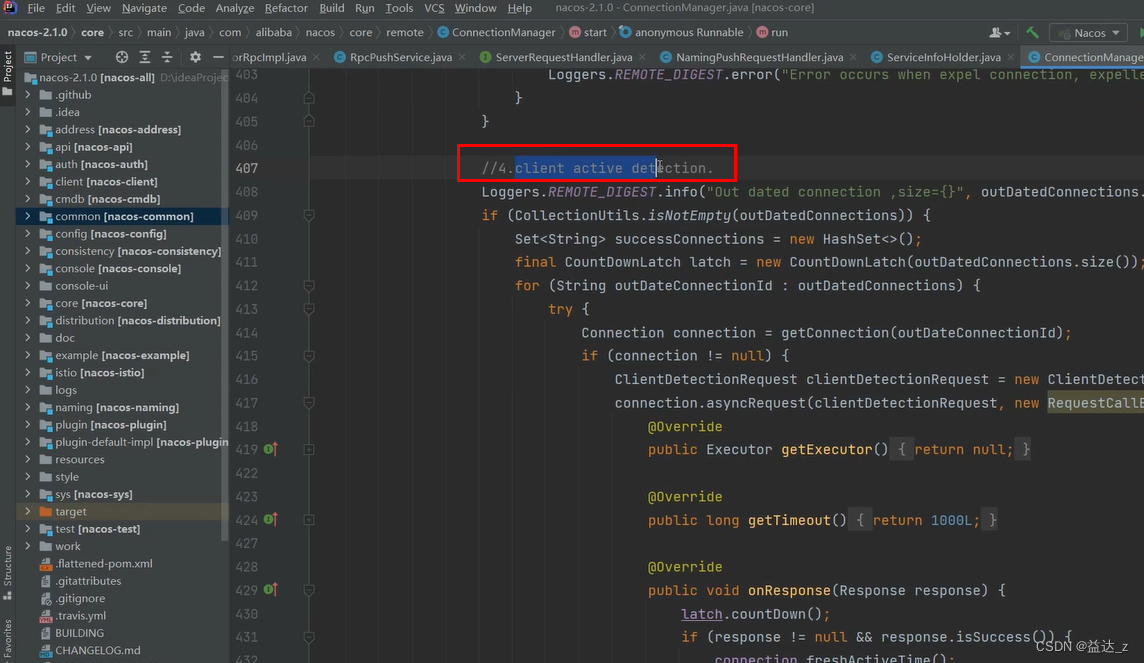Click the expand all icon in Project panel
This screenshot has height=663, width=1144.
144,57
